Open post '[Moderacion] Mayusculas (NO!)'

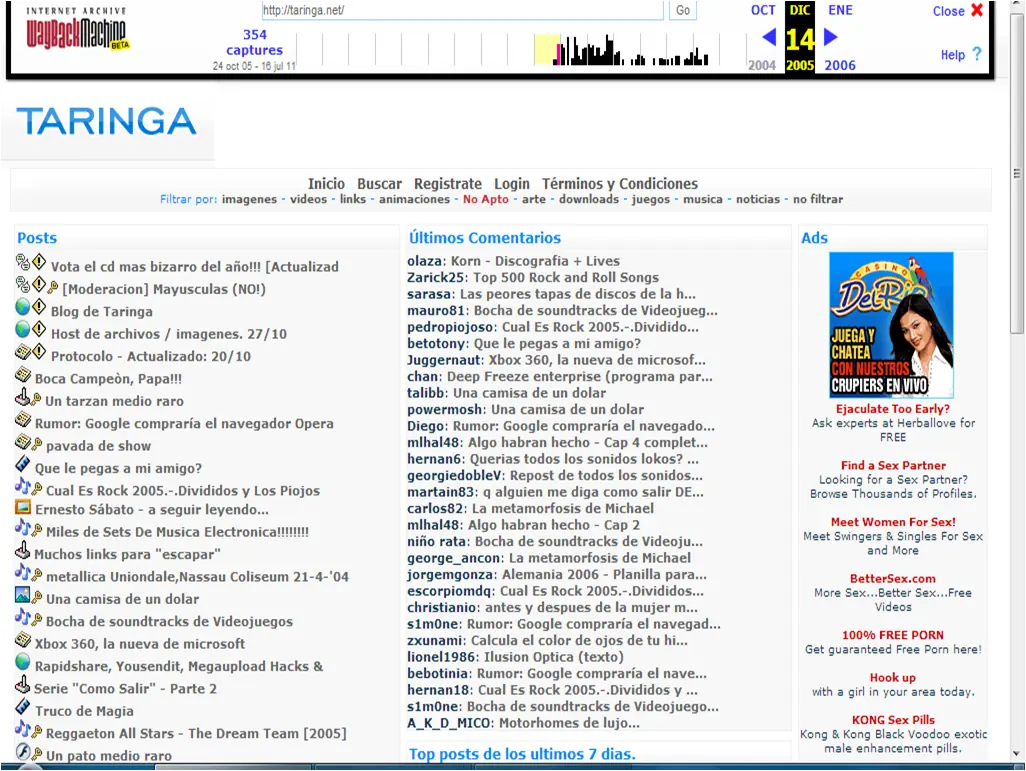pos(164,289)
